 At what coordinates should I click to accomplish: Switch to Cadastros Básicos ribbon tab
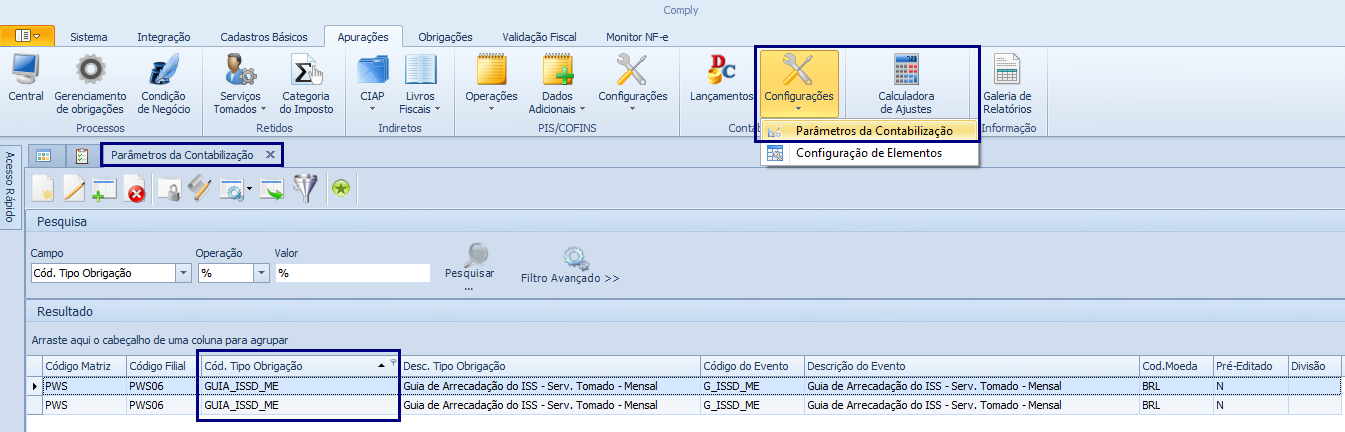pyautogui.click(x=264, y=37)
